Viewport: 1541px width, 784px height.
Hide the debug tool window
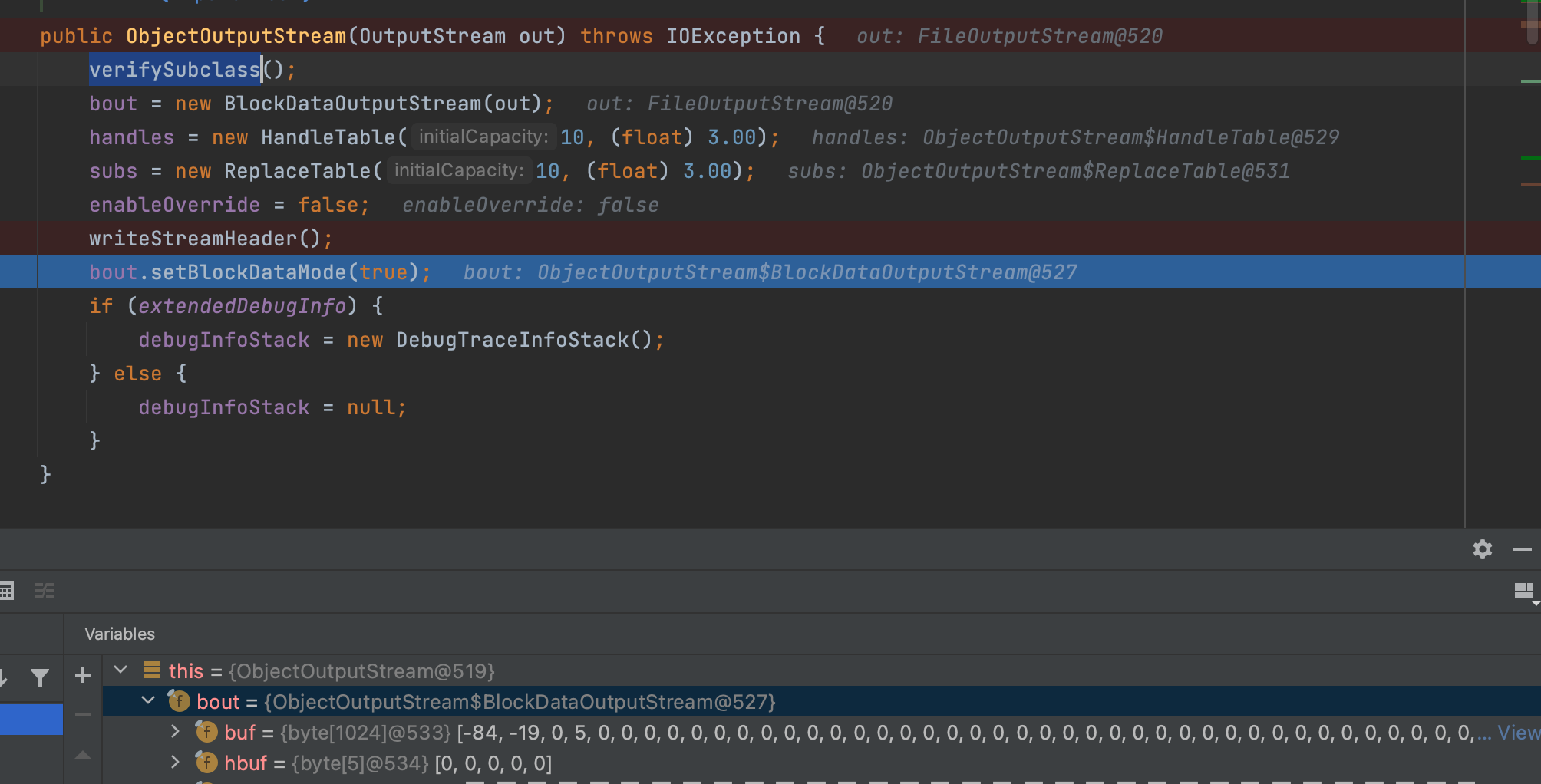click(1523, 549)
